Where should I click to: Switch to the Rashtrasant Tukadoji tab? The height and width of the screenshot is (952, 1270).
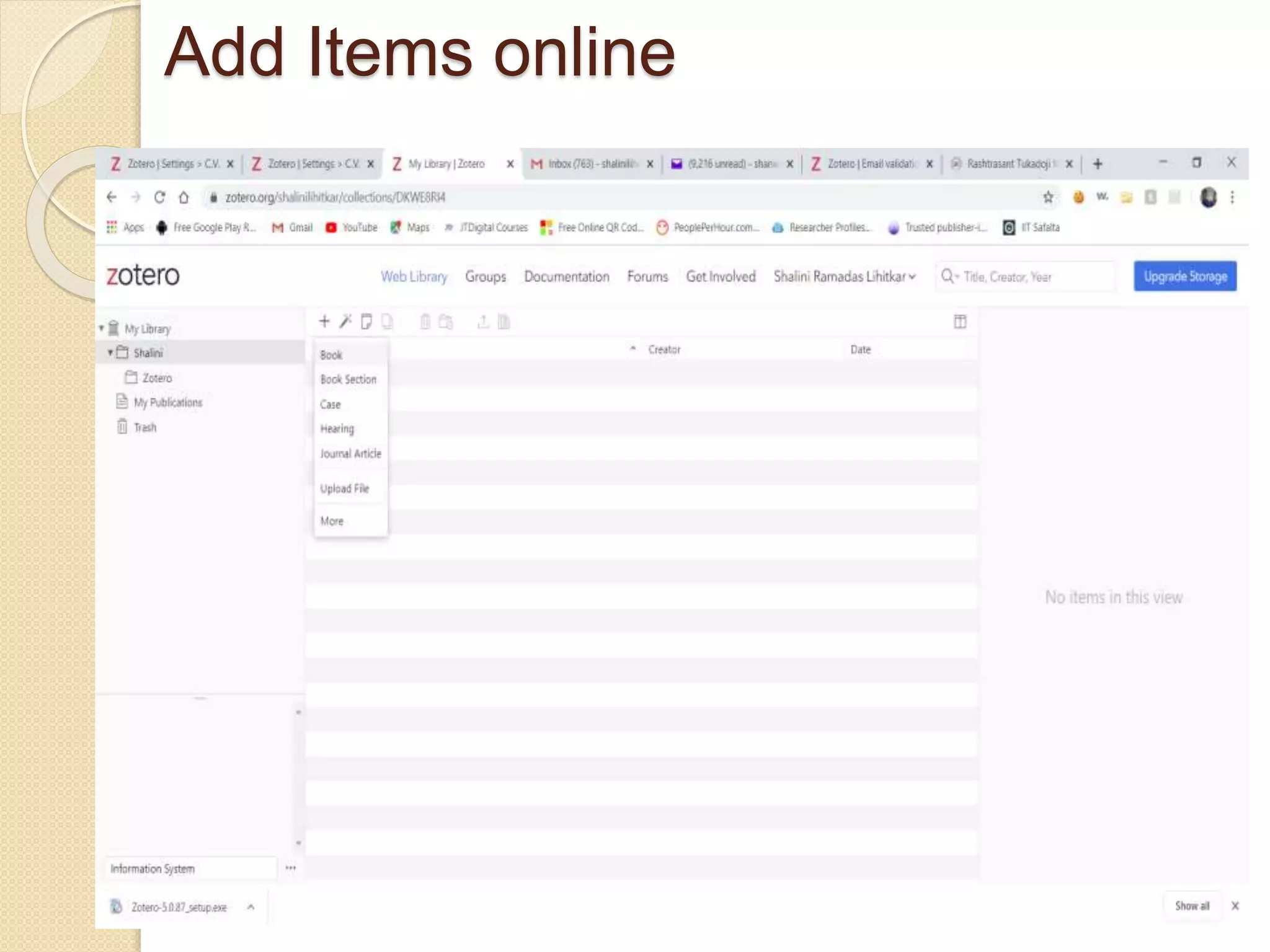click(1011, 164)
